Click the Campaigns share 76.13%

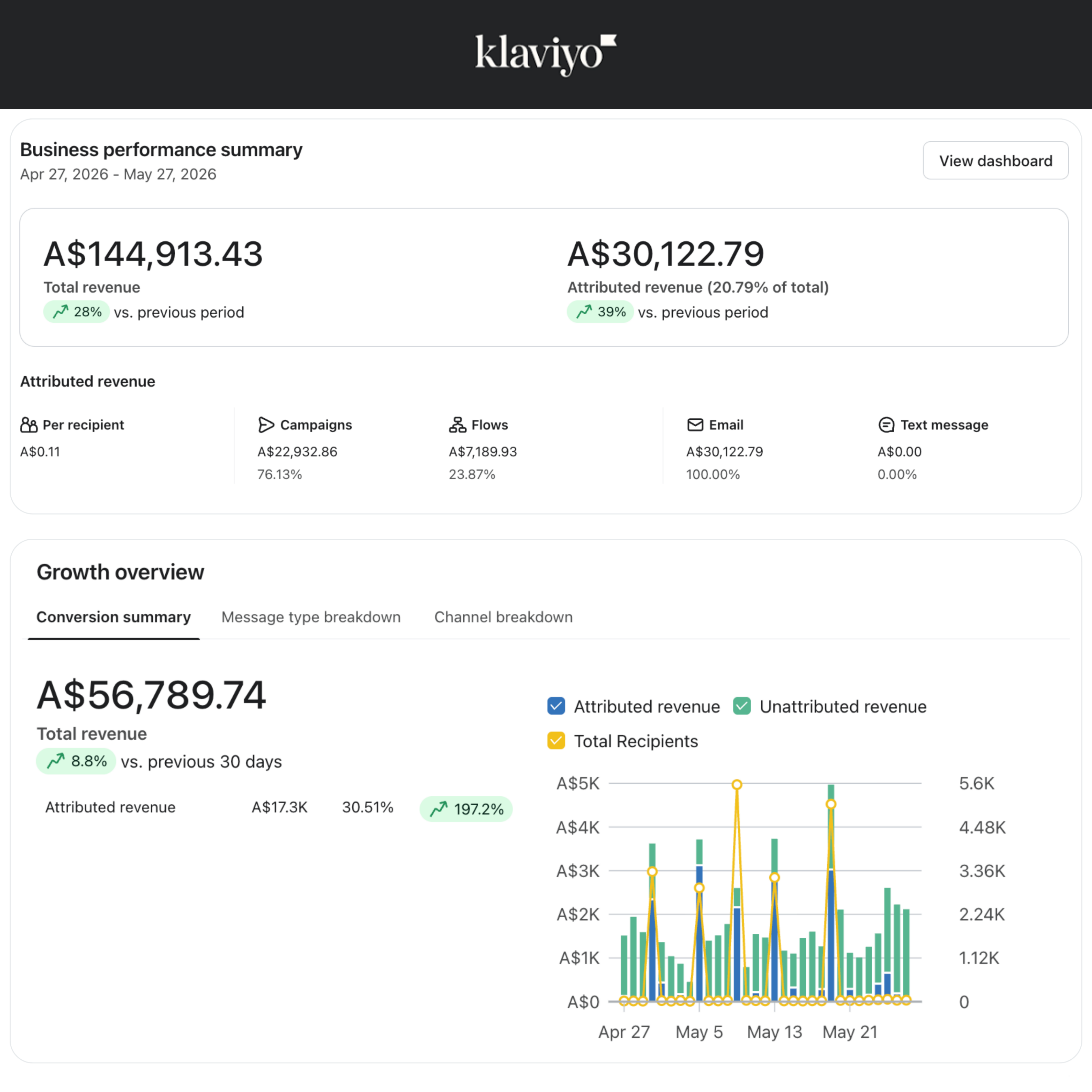280,475
